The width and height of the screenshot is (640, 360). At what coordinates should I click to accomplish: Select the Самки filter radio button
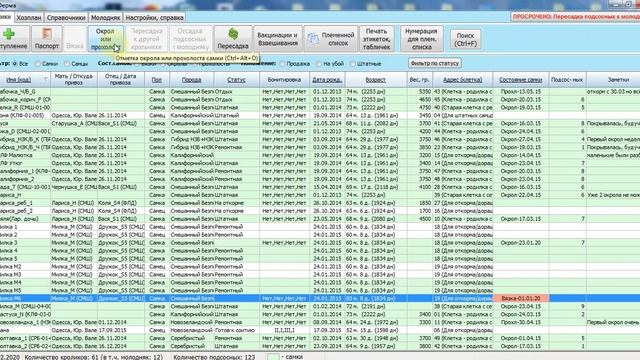click(38, 64)
